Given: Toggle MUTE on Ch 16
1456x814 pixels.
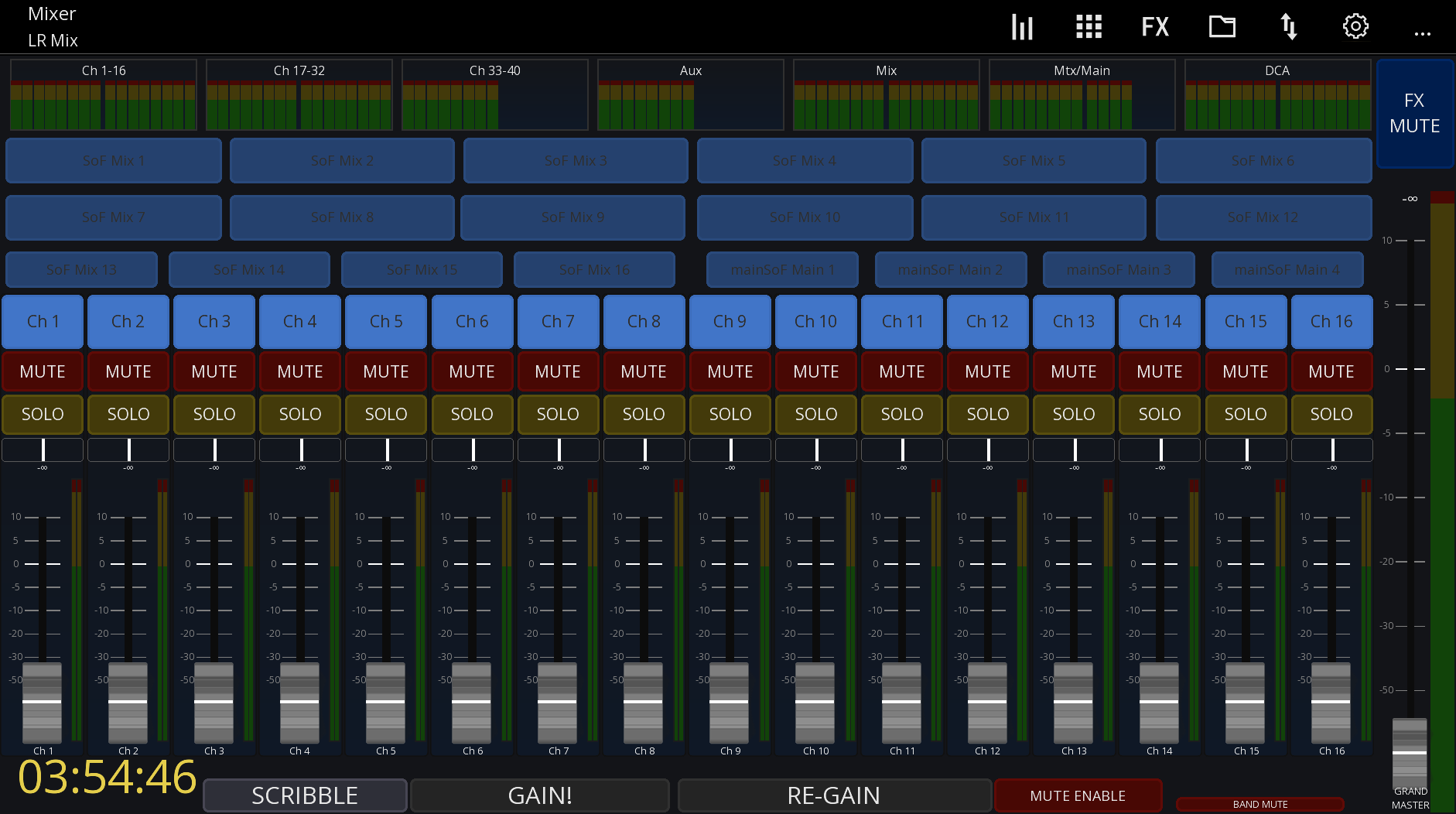Looking at the screenshot, I should 1331,371.
